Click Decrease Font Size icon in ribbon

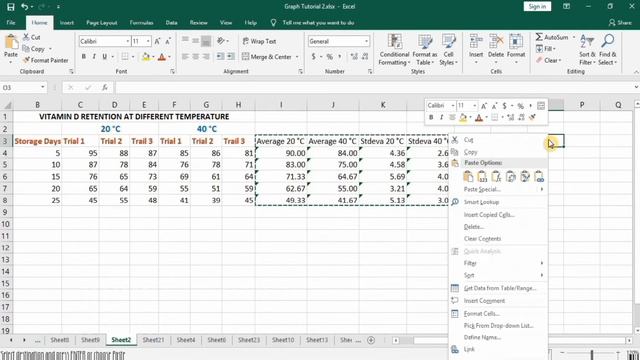(168, 41)
